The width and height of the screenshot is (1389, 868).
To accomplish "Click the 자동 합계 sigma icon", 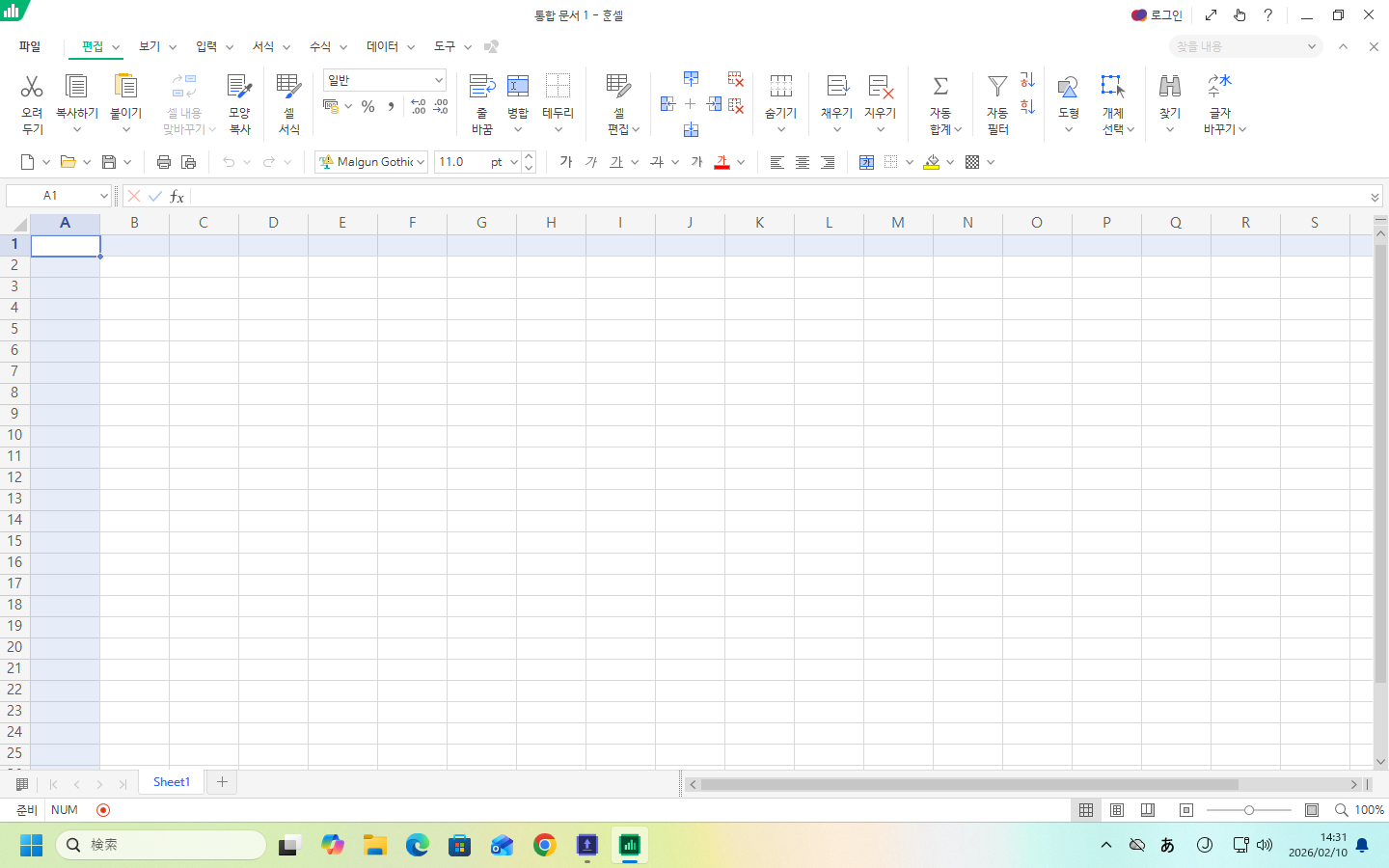I will coord(940,87).
